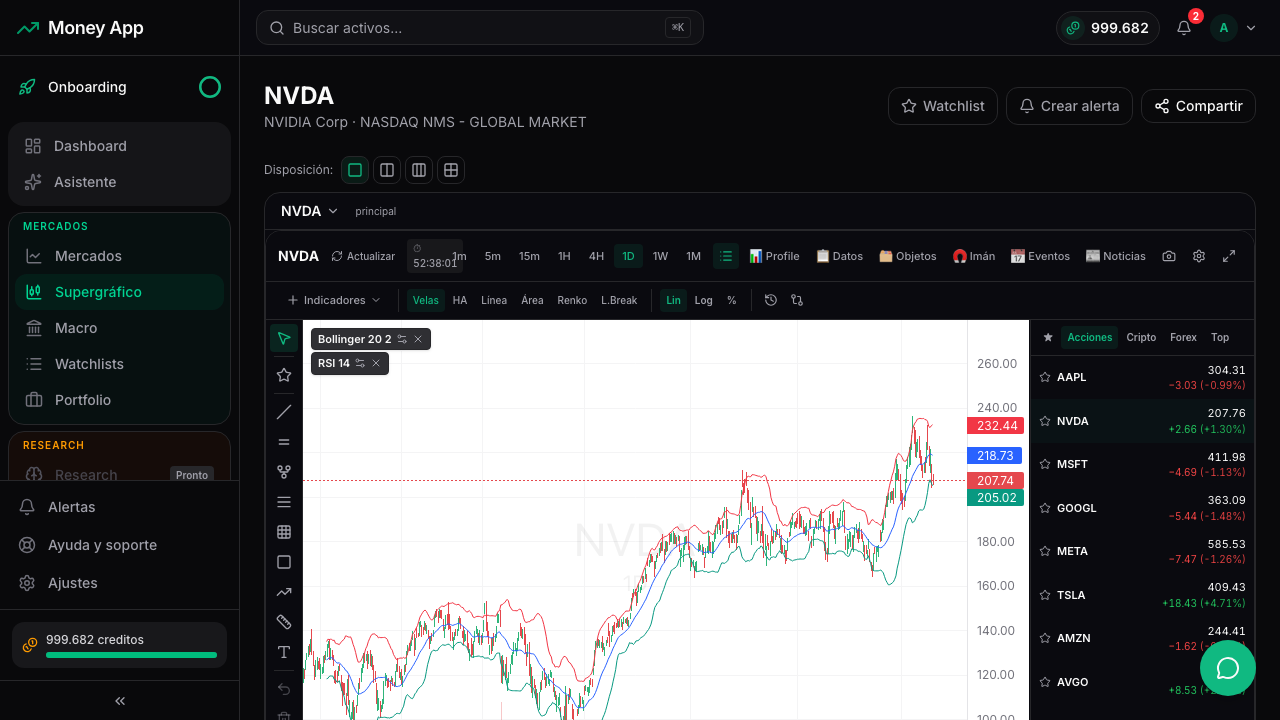Select the rectangle shape tool
The width and height of the screenshot is (1280, 720).
(x=284, y=562)
